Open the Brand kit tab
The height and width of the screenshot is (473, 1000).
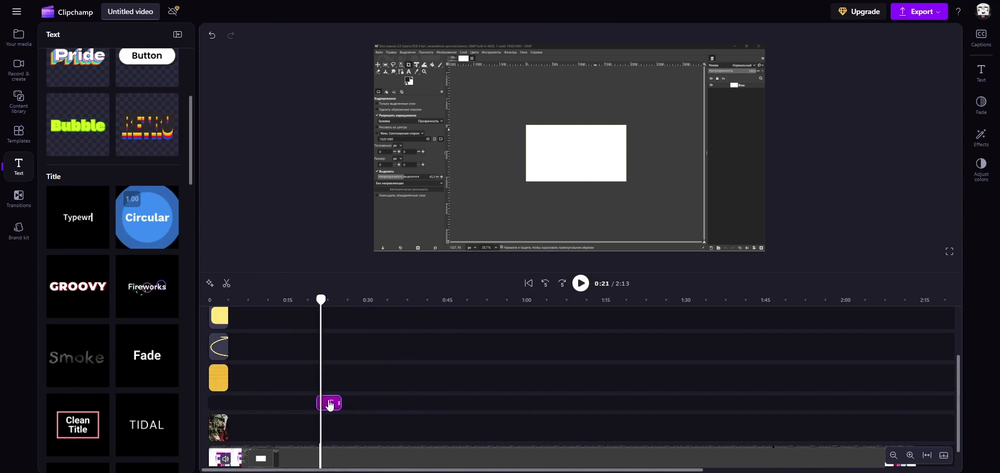point(18,231)
